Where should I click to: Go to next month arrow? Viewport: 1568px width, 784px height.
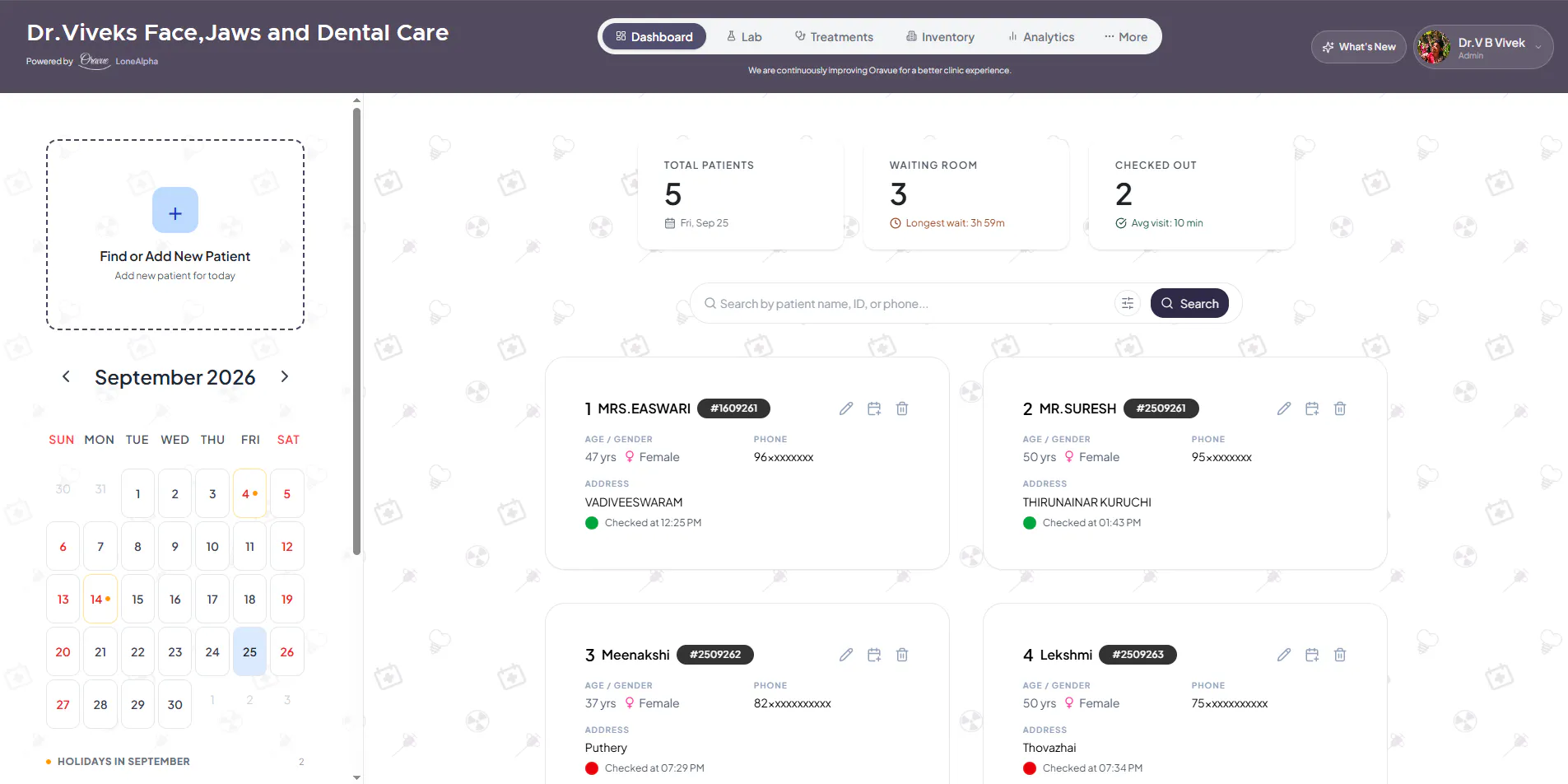click(285, 376)
